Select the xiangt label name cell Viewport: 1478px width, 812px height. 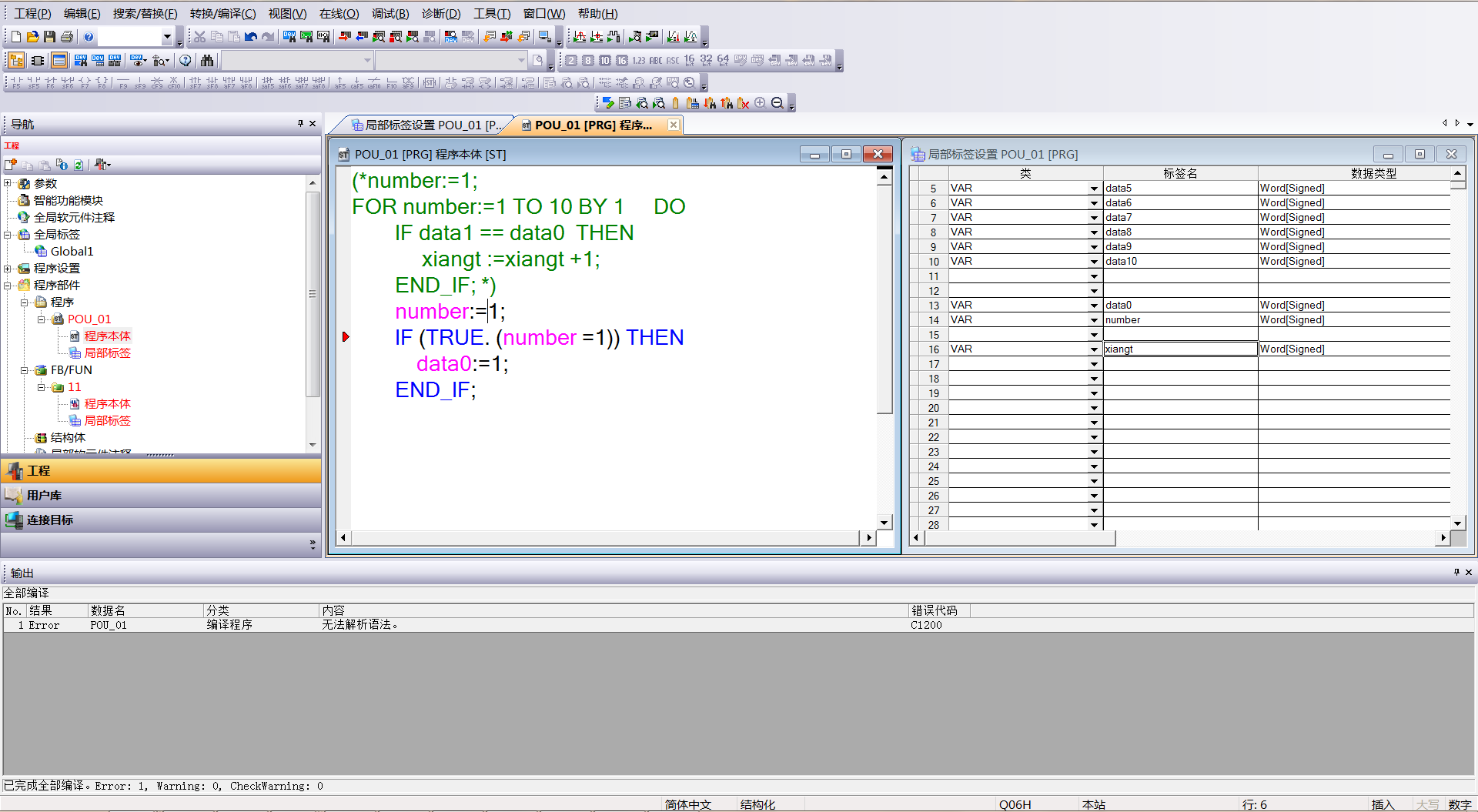pyautogui.click(x=1179, y=349)
